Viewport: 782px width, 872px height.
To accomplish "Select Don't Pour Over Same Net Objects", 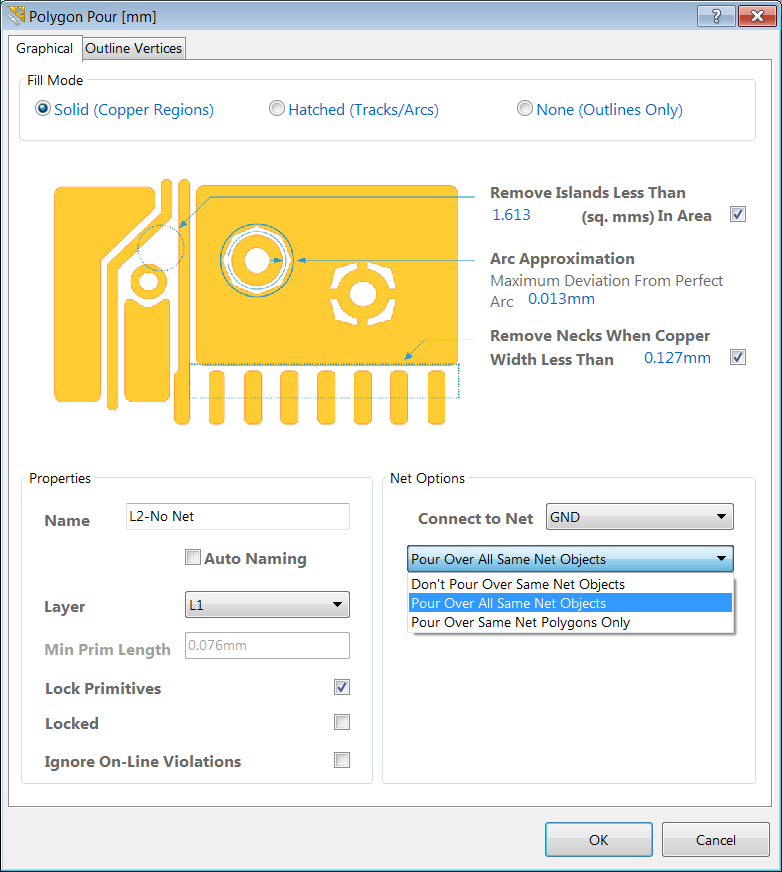I will pos(518,584).
